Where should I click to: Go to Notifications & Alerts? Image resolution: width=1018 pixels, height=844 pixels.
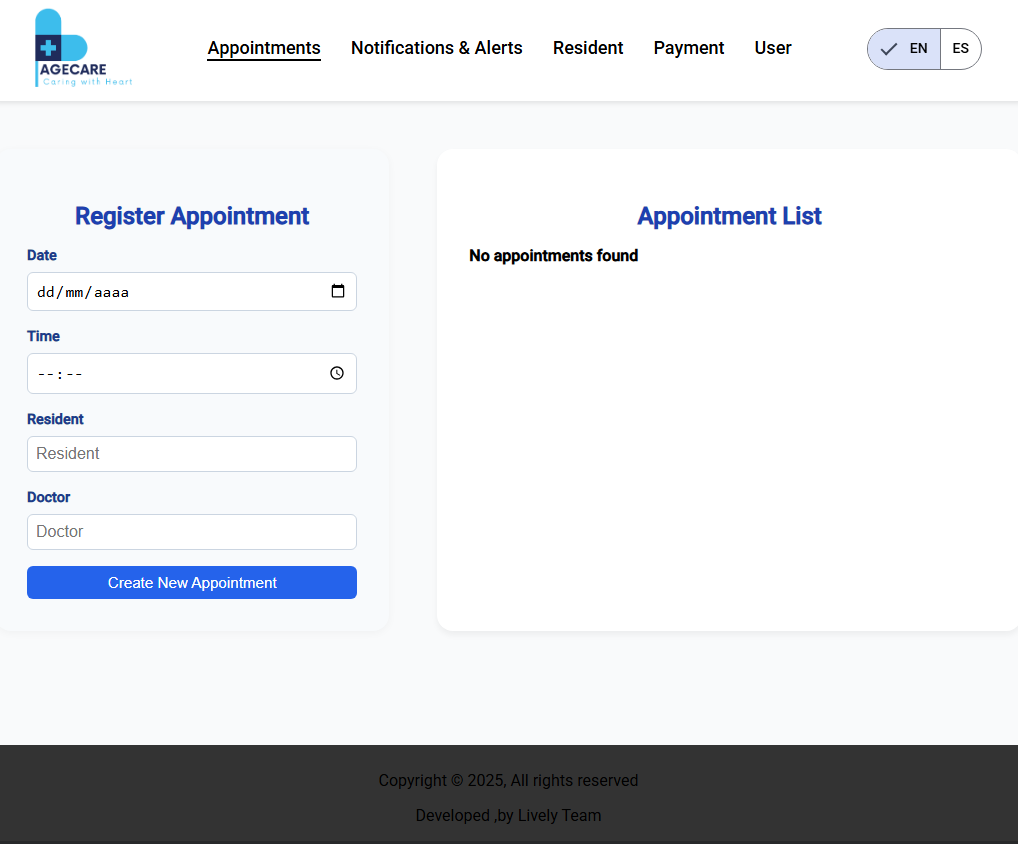click(436, 48)
